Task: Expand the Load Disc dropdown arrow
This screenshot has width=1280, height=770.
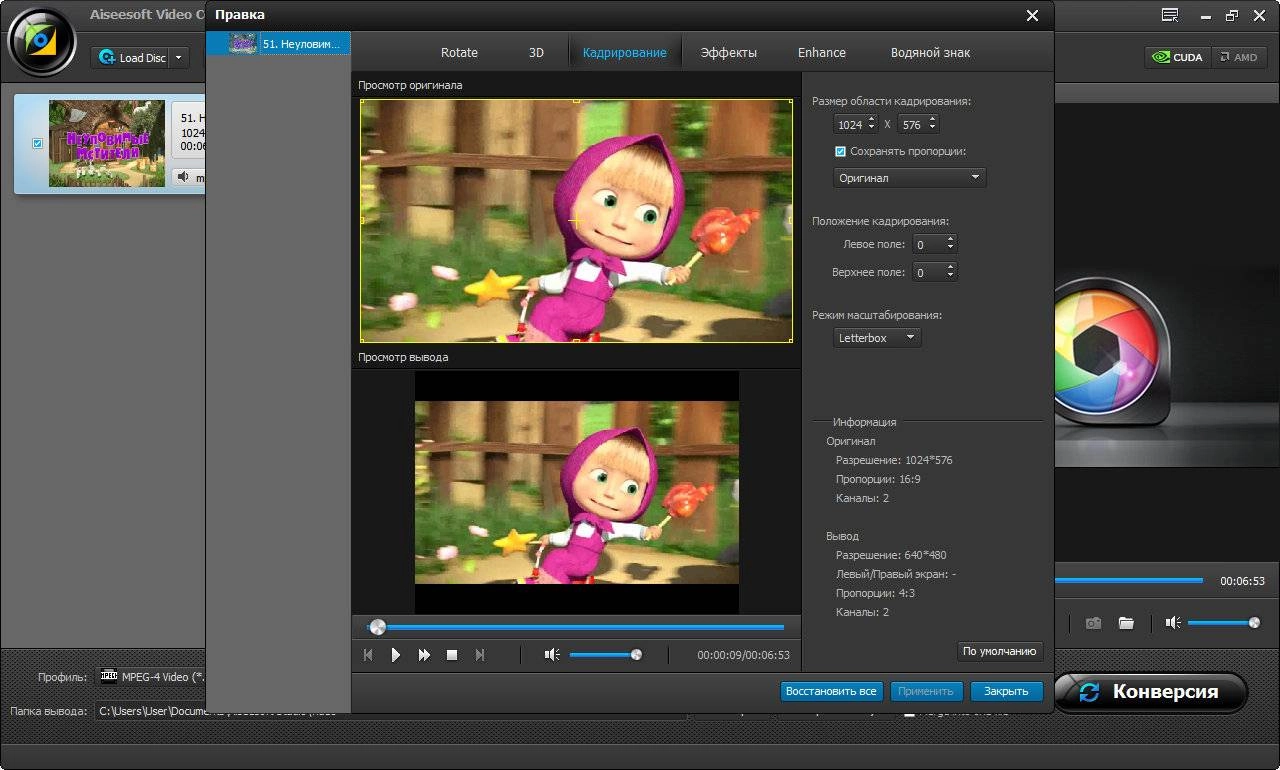Action: [179, 58]
